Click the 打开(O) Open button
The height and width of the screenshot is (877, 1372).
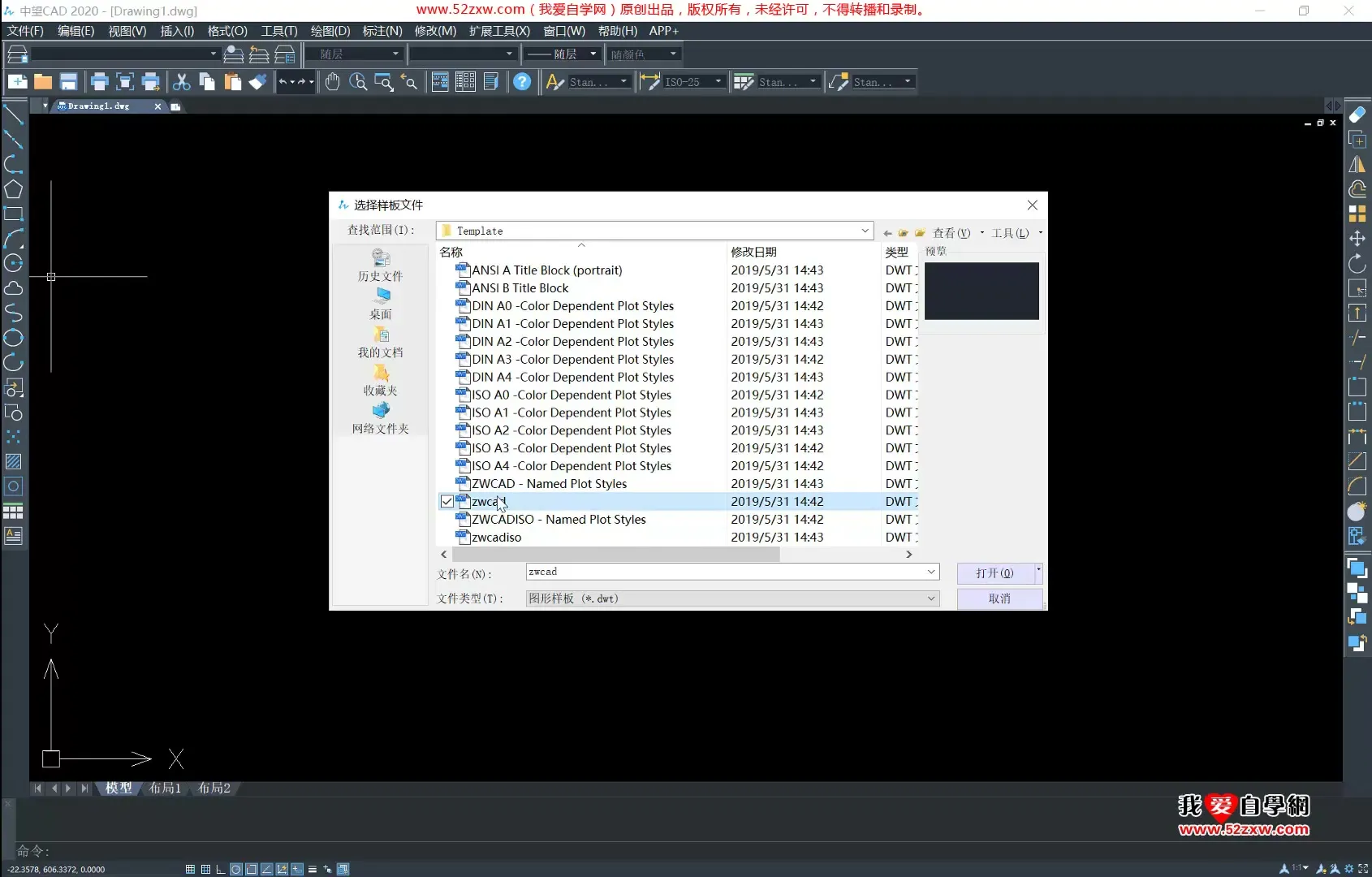[994, 573]
